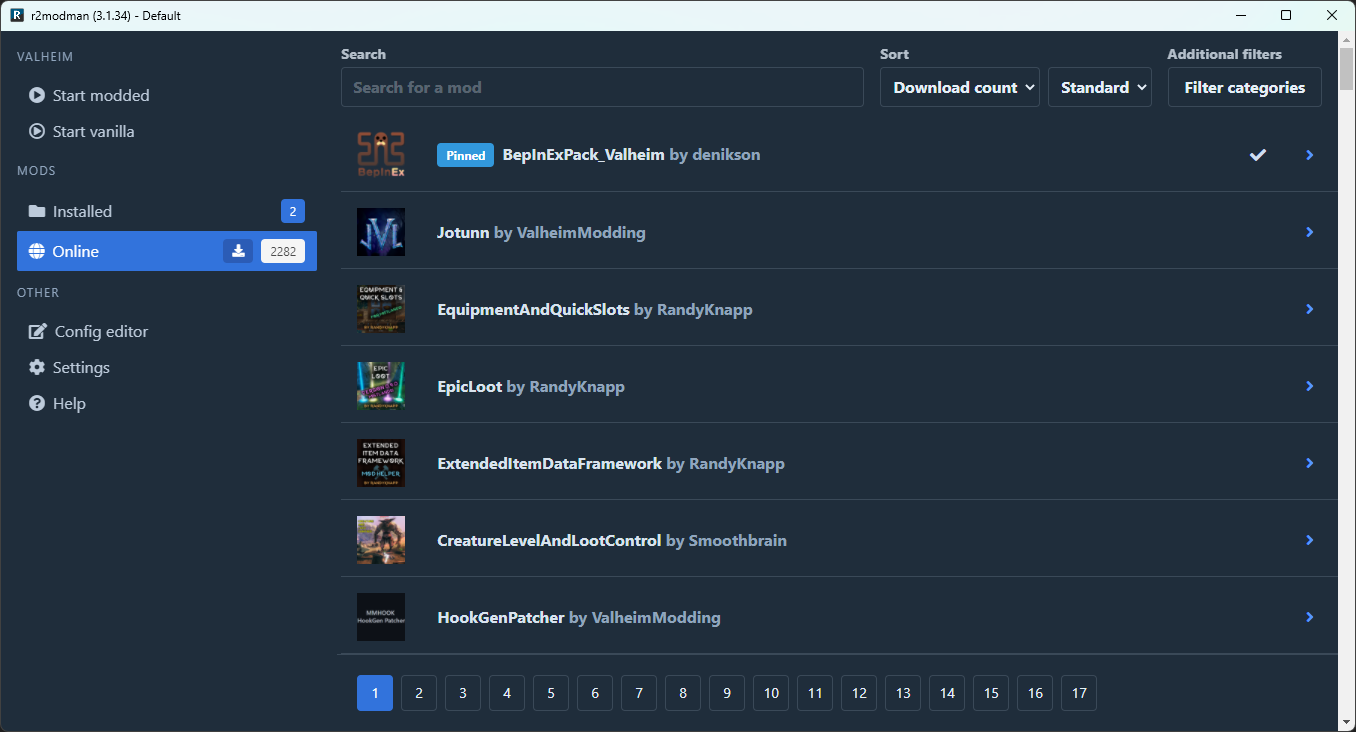
Task: Go to page 1
Action: [375, 693]
